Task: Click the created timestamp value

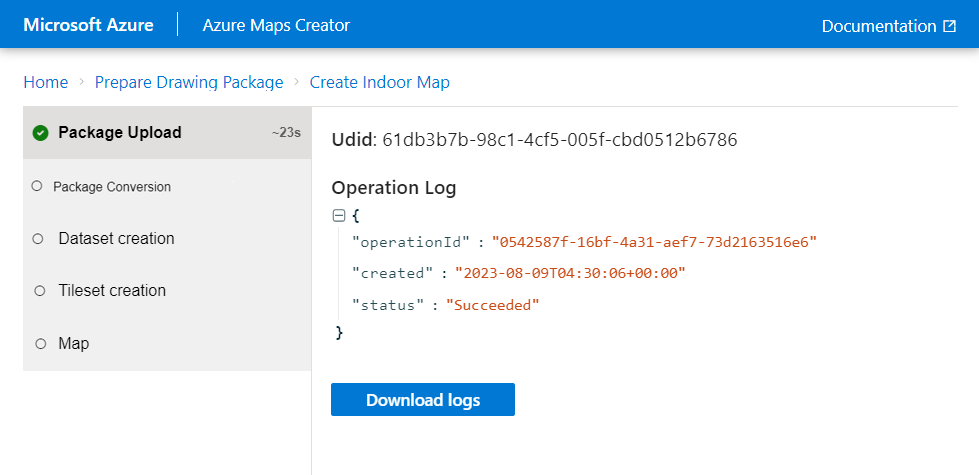Action: [x=571, y=273]
